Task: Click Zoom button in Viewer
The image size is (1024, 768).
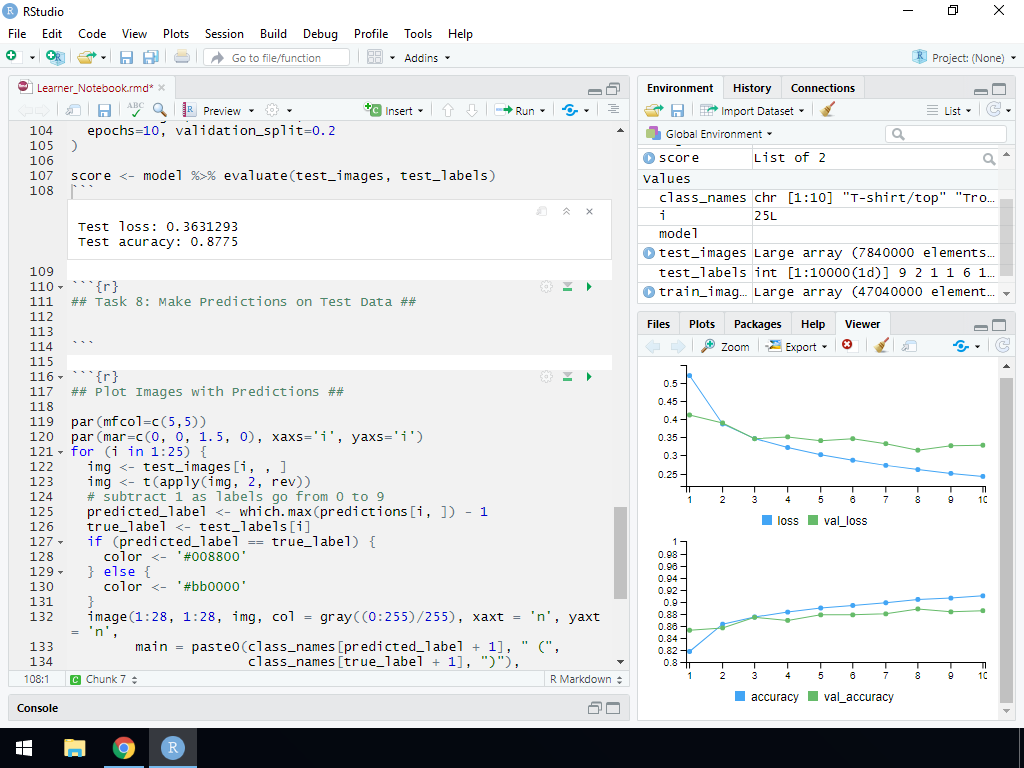Action: 726,346
